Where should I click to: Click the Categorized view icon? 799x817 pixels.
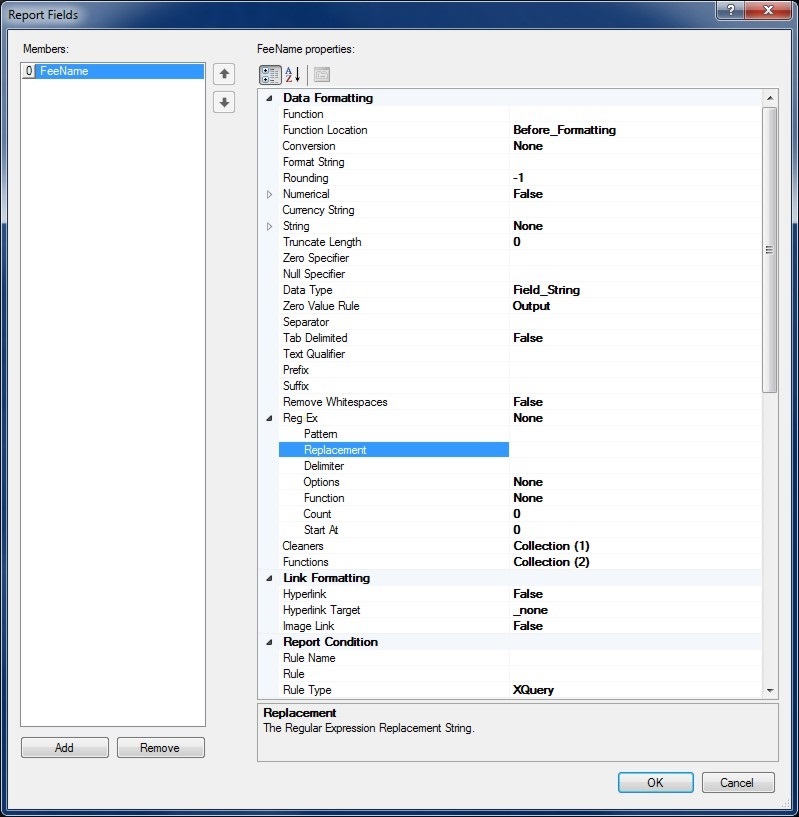(x=269, y=75)
